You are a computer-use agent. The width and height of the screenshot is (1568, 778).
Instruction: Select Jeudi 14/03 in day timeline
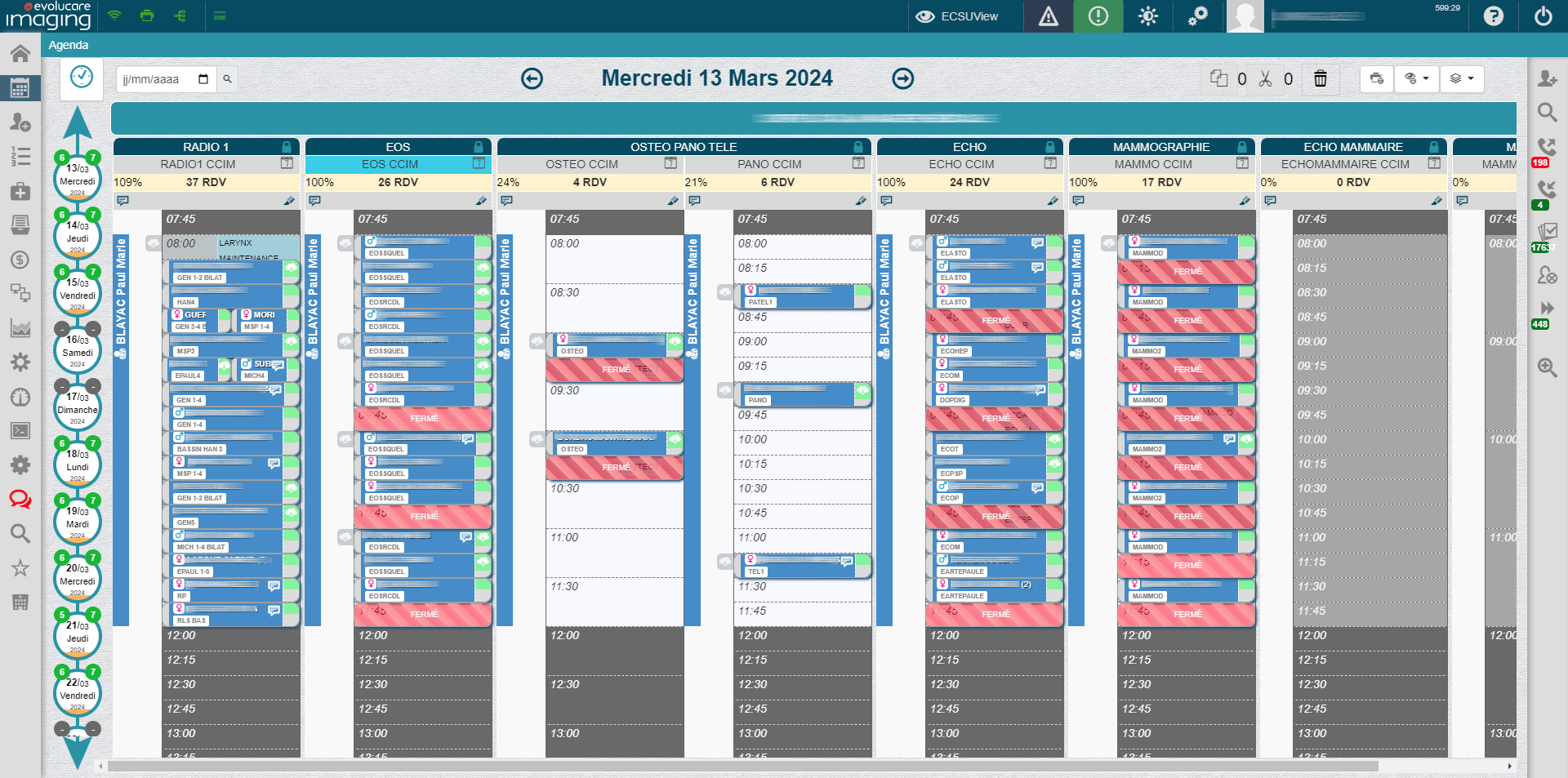[78, 234]
